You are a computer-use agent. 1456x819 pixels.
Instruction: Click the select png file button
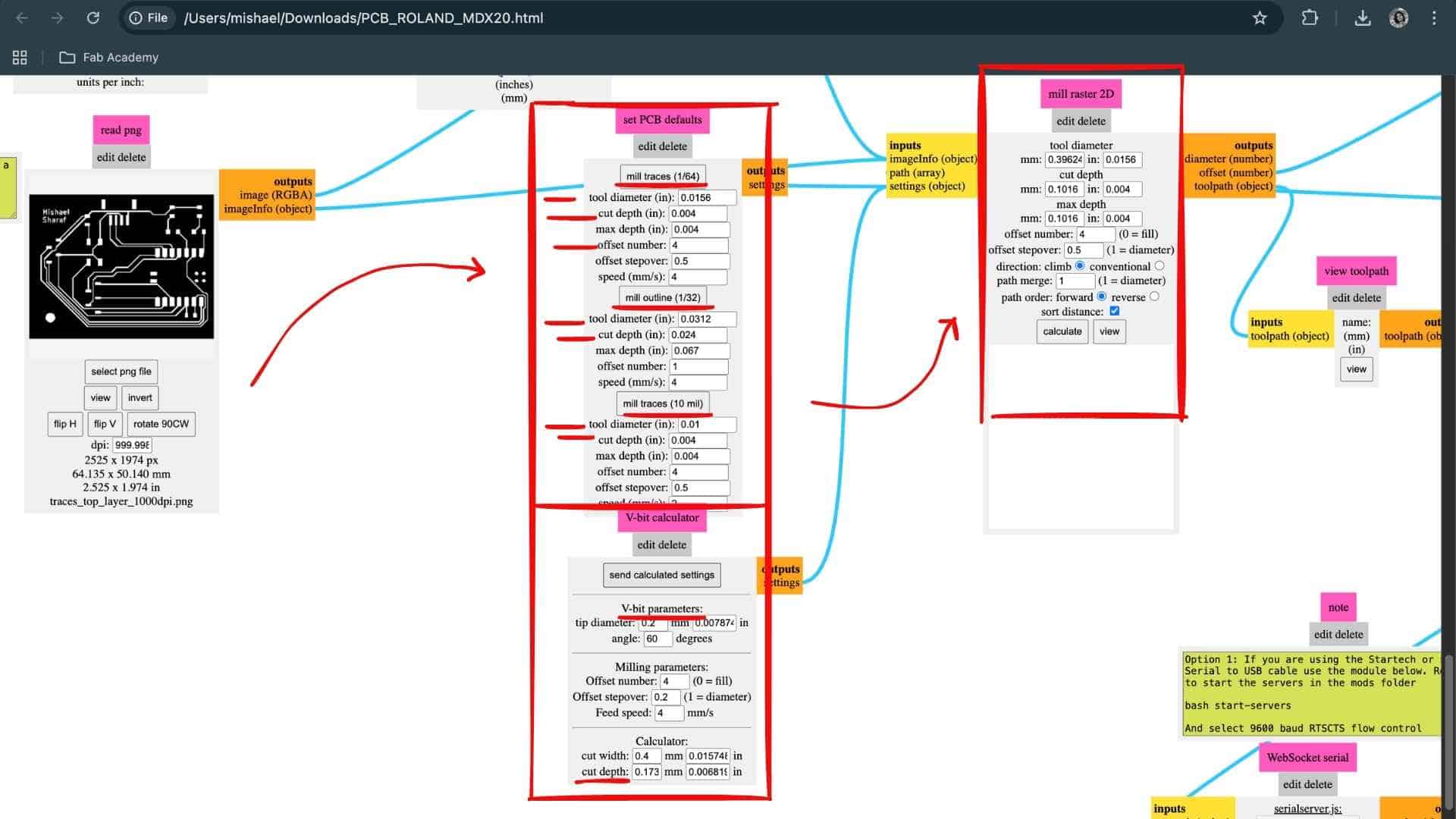[x=121, y=372]
